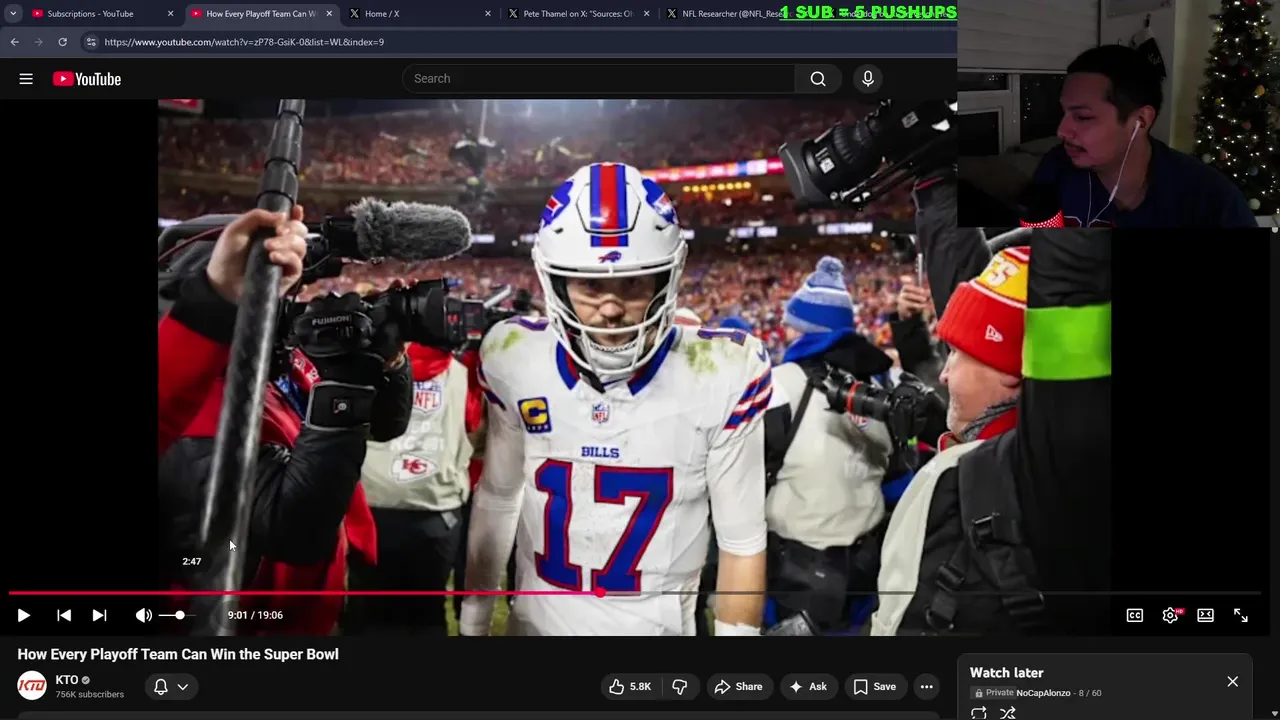Skip back to the previous video
Image resolution: width=1280 pixels, height=720 pixels.
(64, 615)
